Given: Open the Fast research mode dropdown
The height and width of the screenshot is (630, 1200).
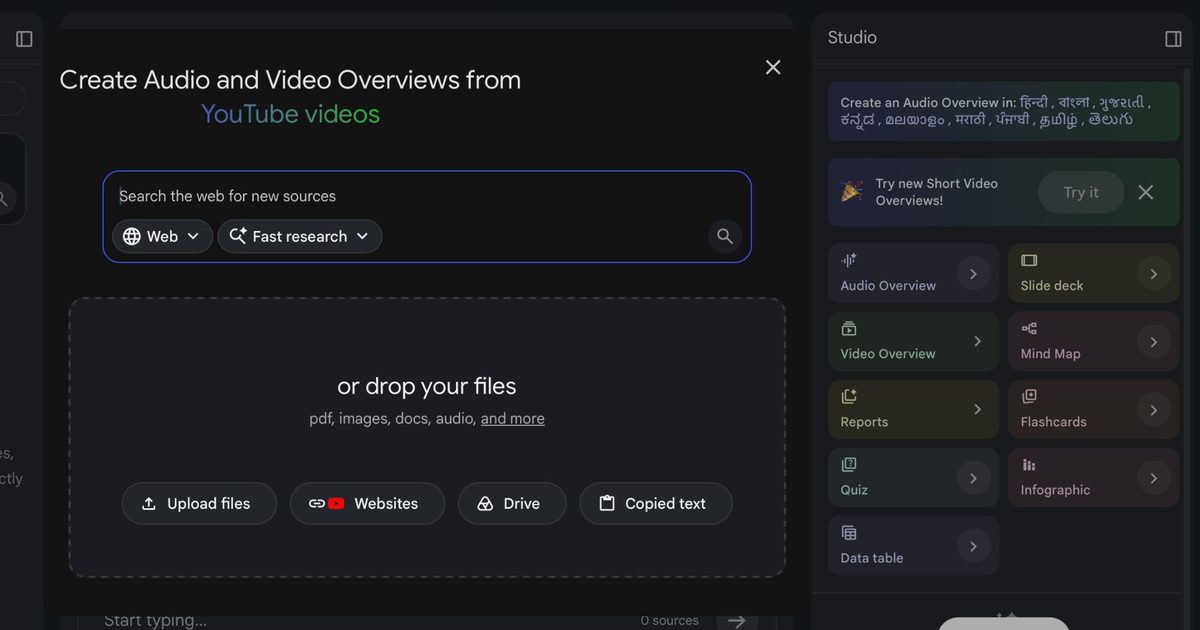Looking at the screenshot, I should point(300,236).
